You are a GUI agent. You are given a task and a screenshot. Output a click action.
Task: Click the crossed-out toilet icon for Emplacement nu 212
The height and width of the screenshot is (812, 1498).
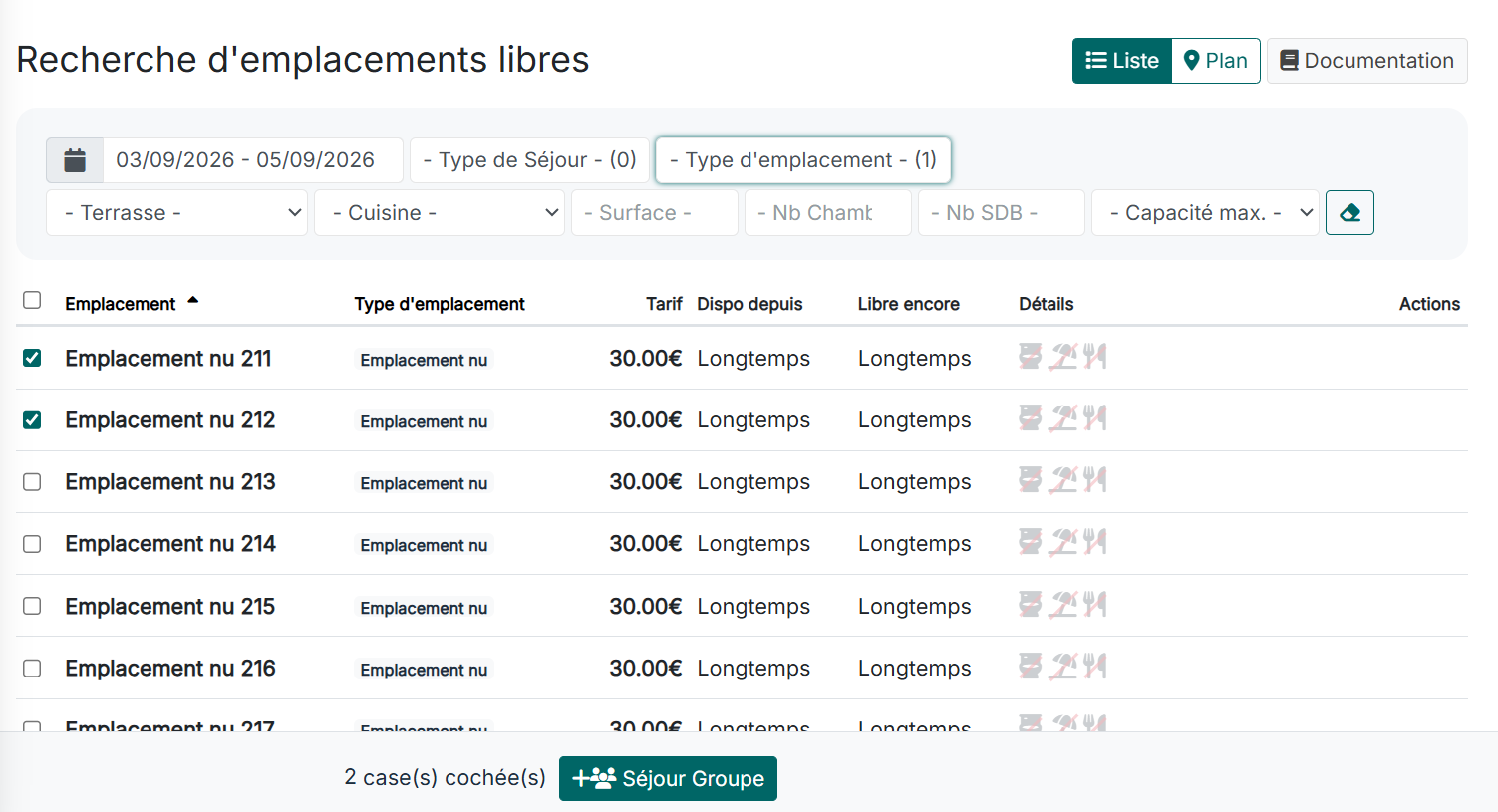point(1030,418)
